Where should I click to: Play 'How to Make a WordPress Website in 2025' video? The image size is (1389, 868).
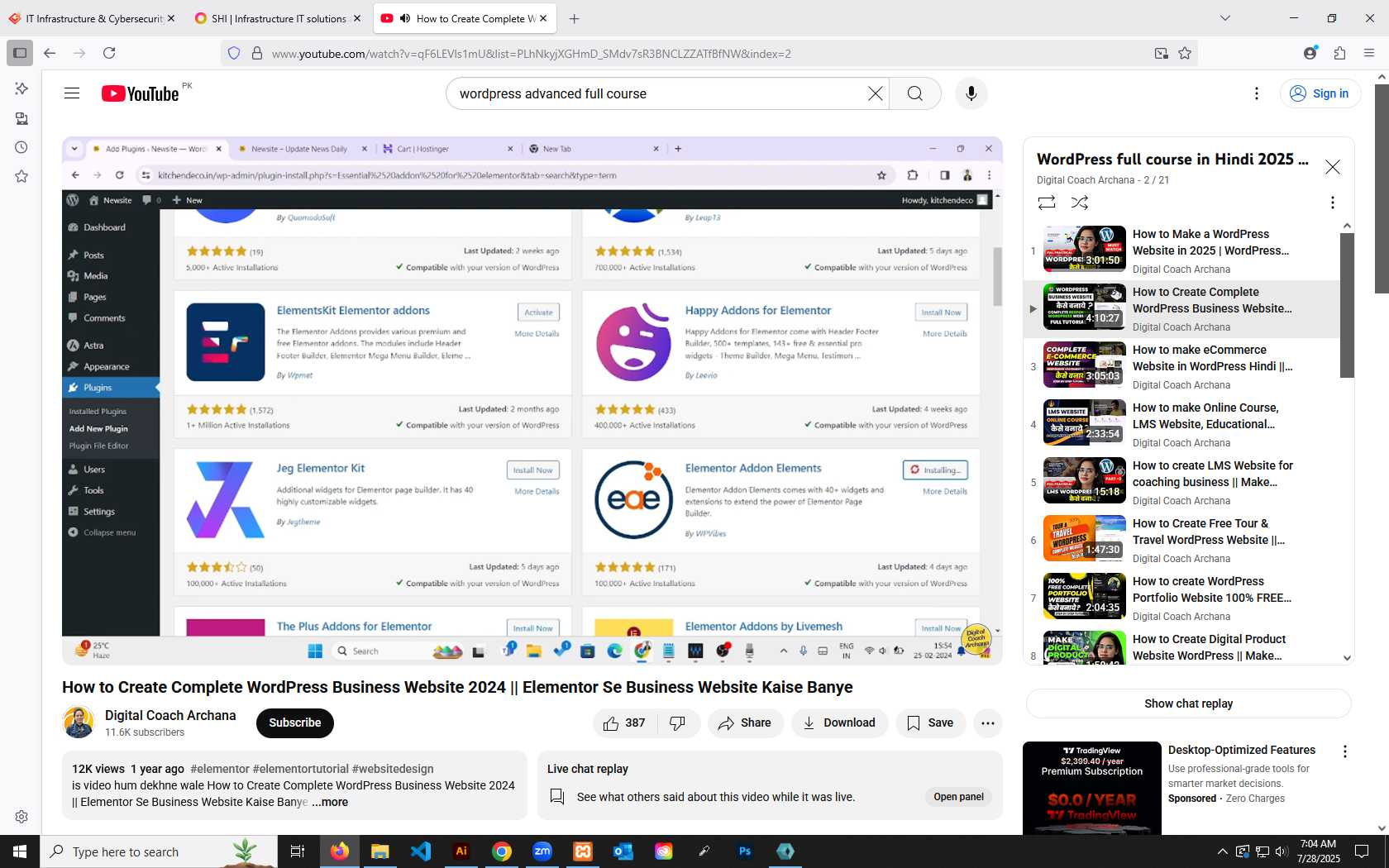click(x=1181, y=251)
